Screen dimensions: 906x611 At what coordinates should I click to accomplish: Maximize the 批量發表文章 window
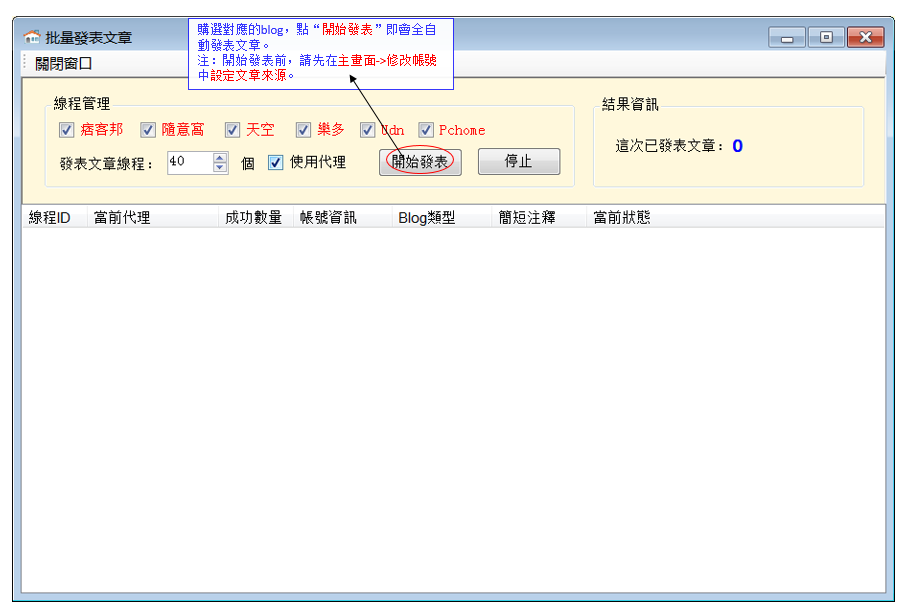point(826,38)
